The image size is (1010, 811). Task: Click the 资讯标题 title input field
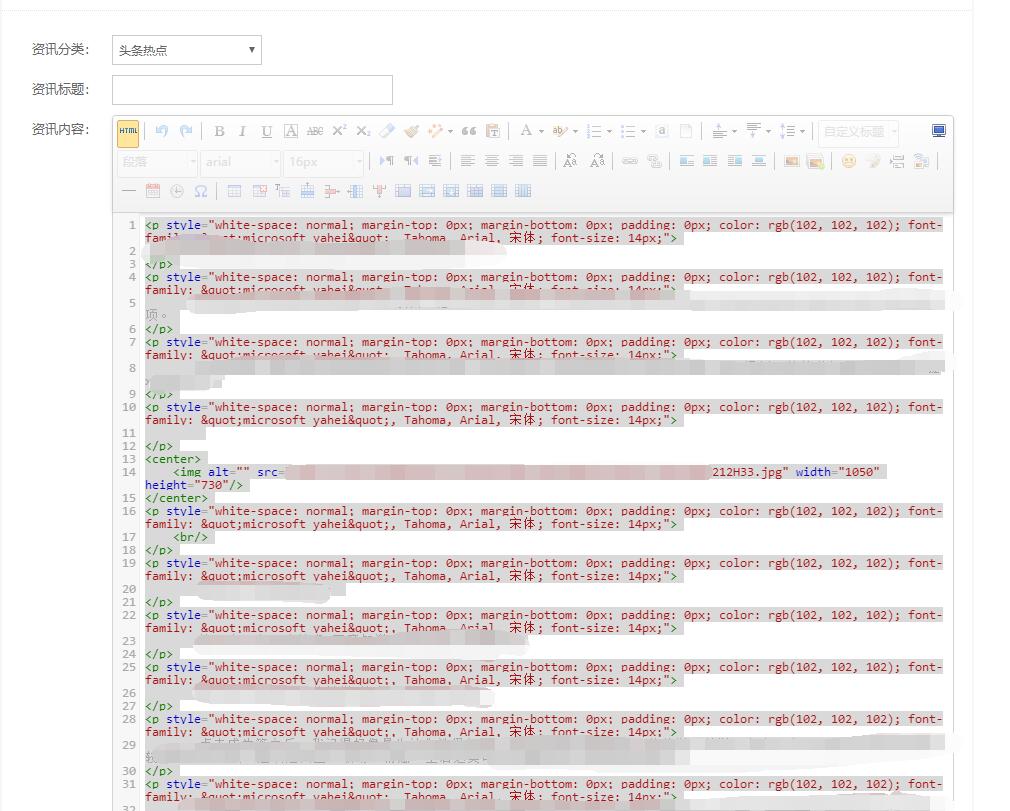tap(252, 90)
